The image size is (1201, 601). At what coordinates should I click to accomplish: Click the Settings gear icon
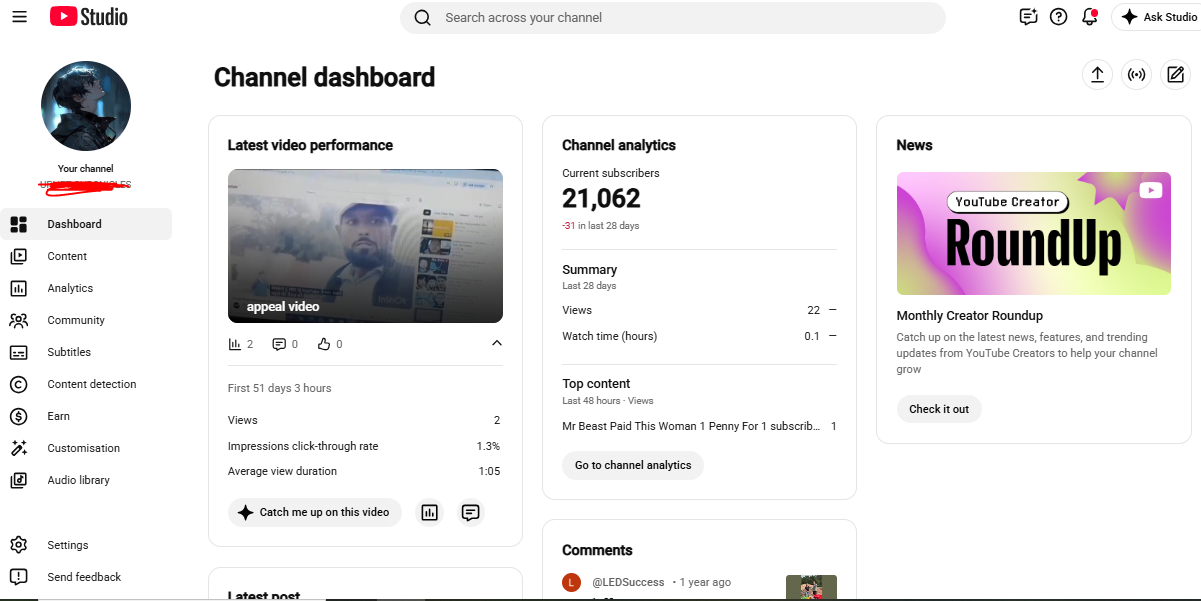coord(18,545)
